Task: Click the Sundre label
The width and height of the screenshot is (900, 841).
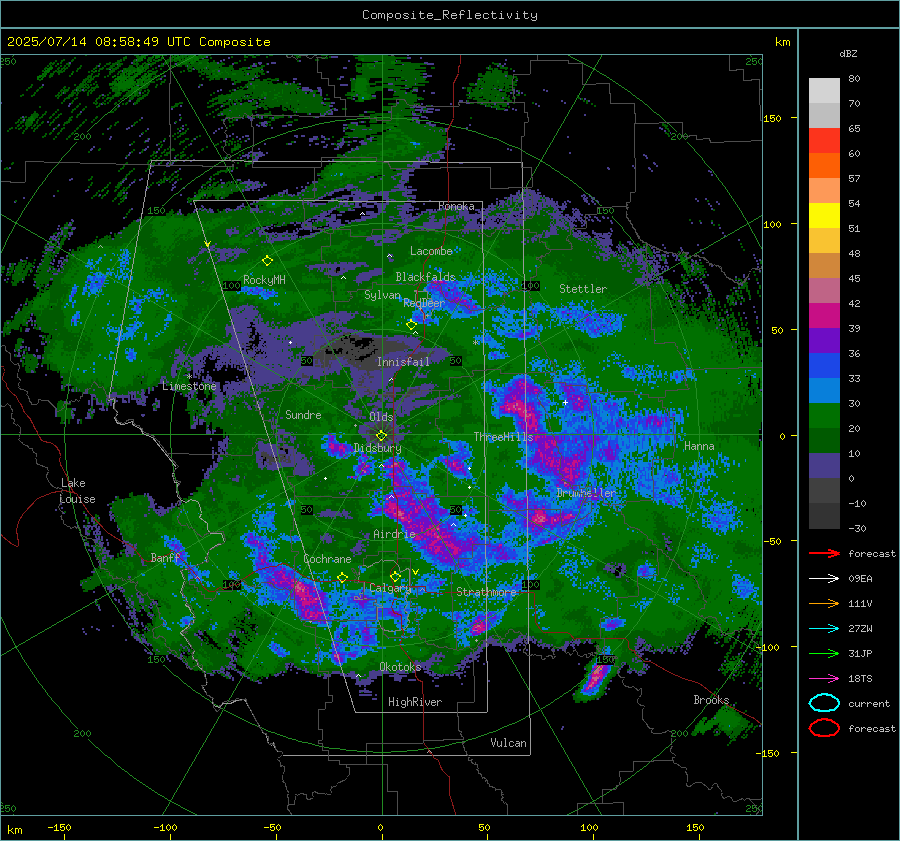Action: [x=304, y=414]
